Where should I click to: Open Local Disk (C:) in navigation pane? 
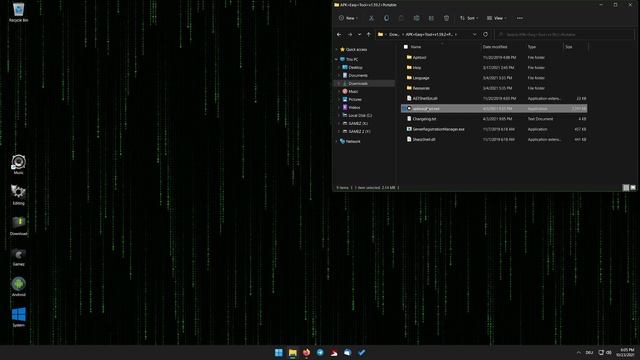click(x=360, y=116)
